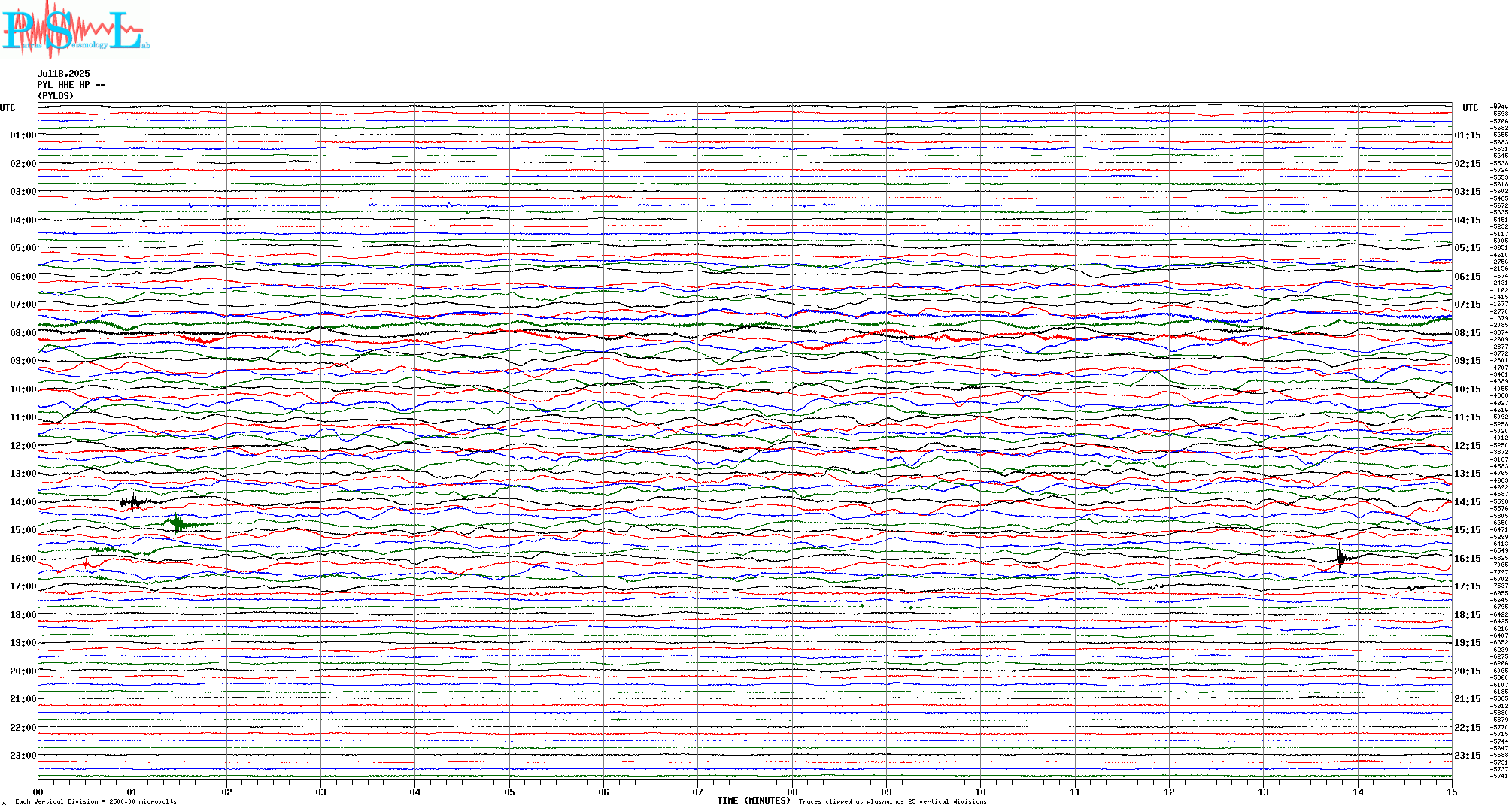Click the UTC label on the left side

click(x=8, y=108)
